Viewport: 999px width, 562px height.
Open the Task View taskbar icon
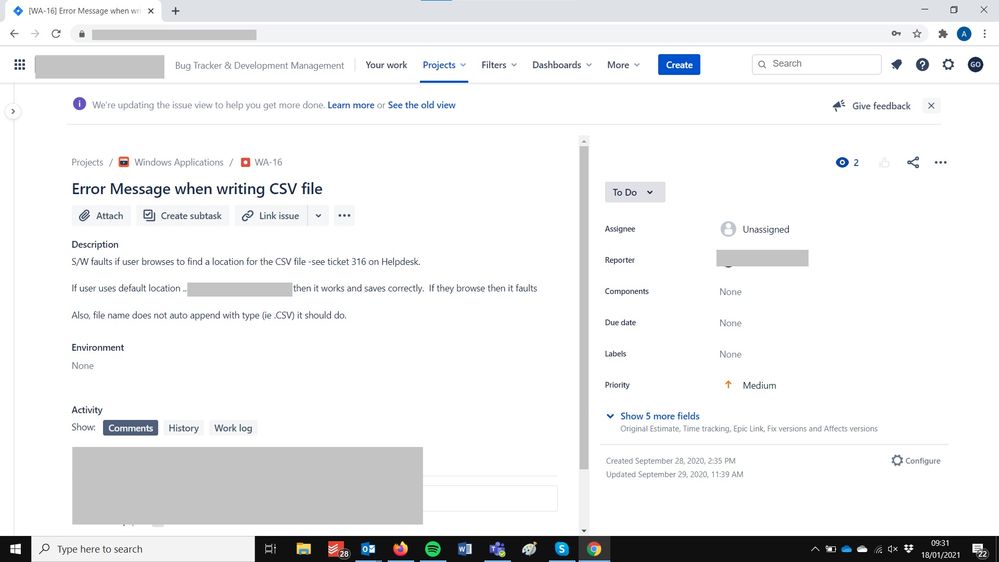pos(270,549)
